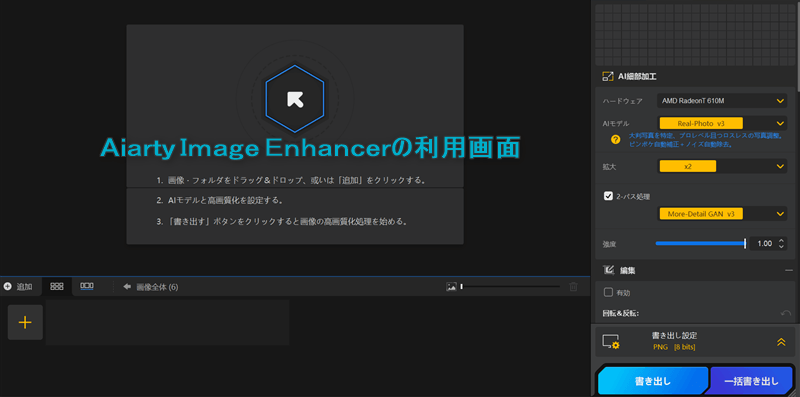
Task: Click the 書き出し設定 monitor gear icon
Action: (x=611, y=341)
